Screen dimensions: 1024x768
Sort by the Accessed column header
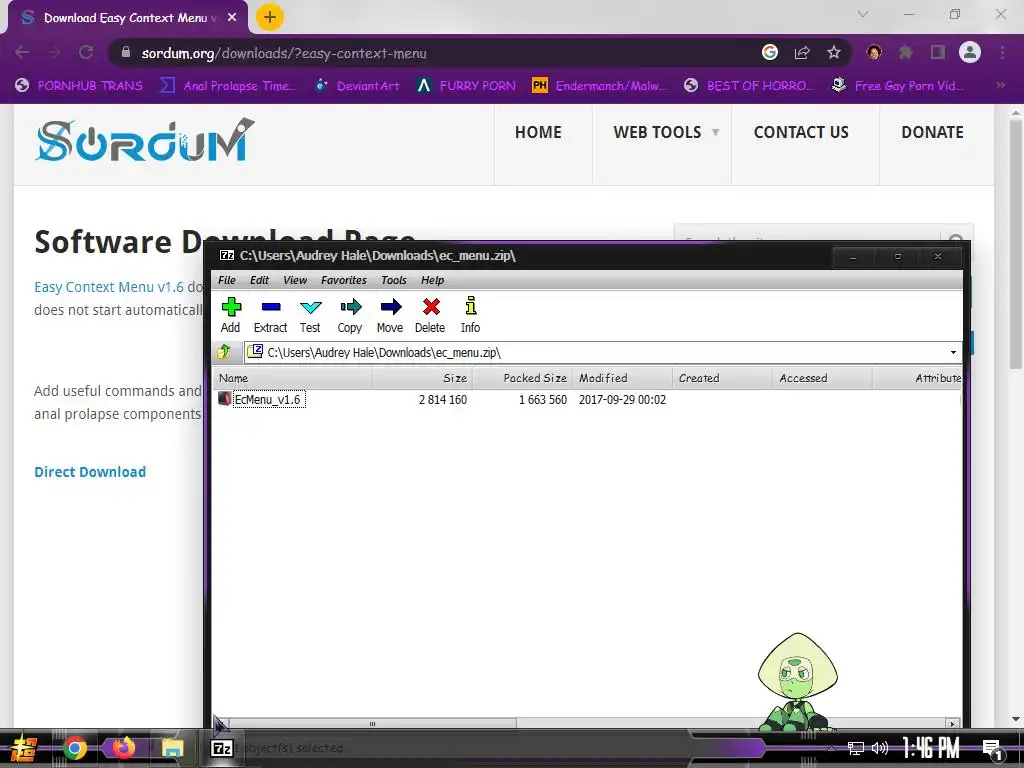[x=822, y=378]
